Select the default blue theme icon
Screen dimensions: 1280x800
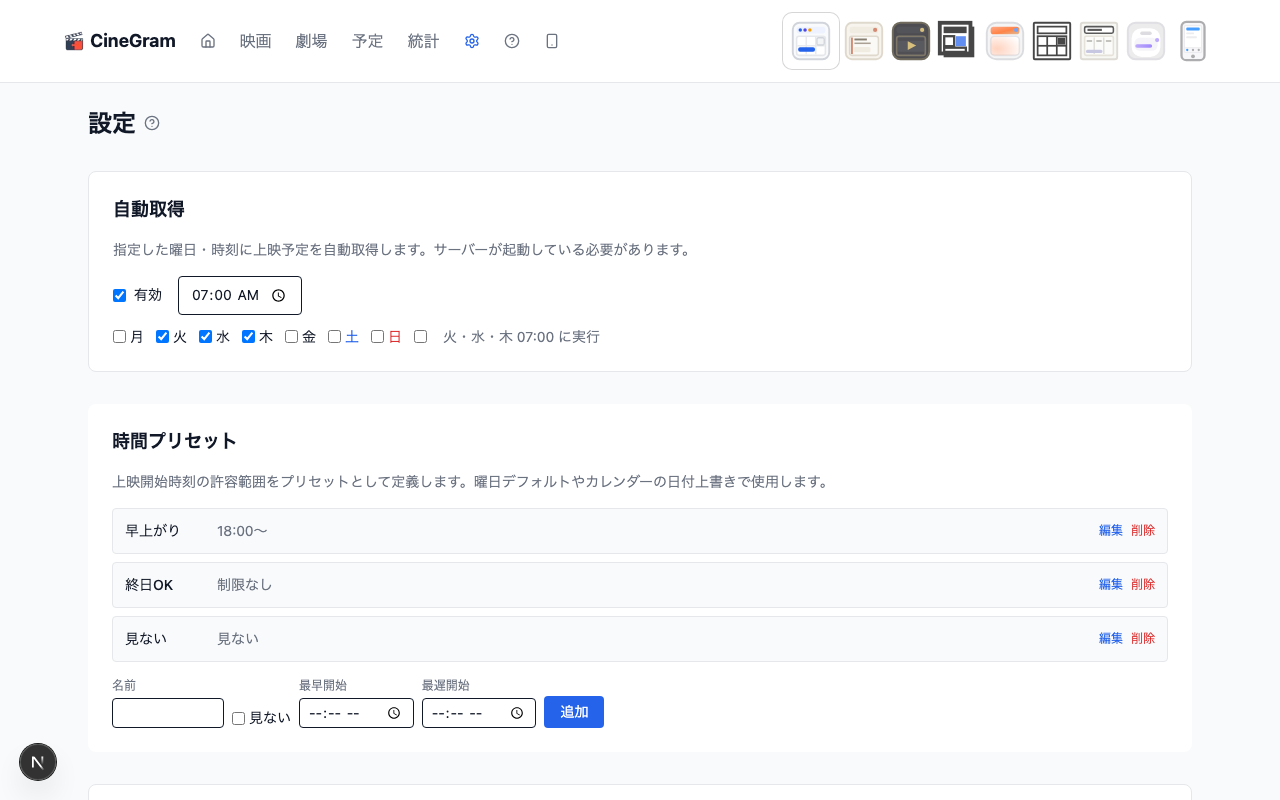[810, 40]
